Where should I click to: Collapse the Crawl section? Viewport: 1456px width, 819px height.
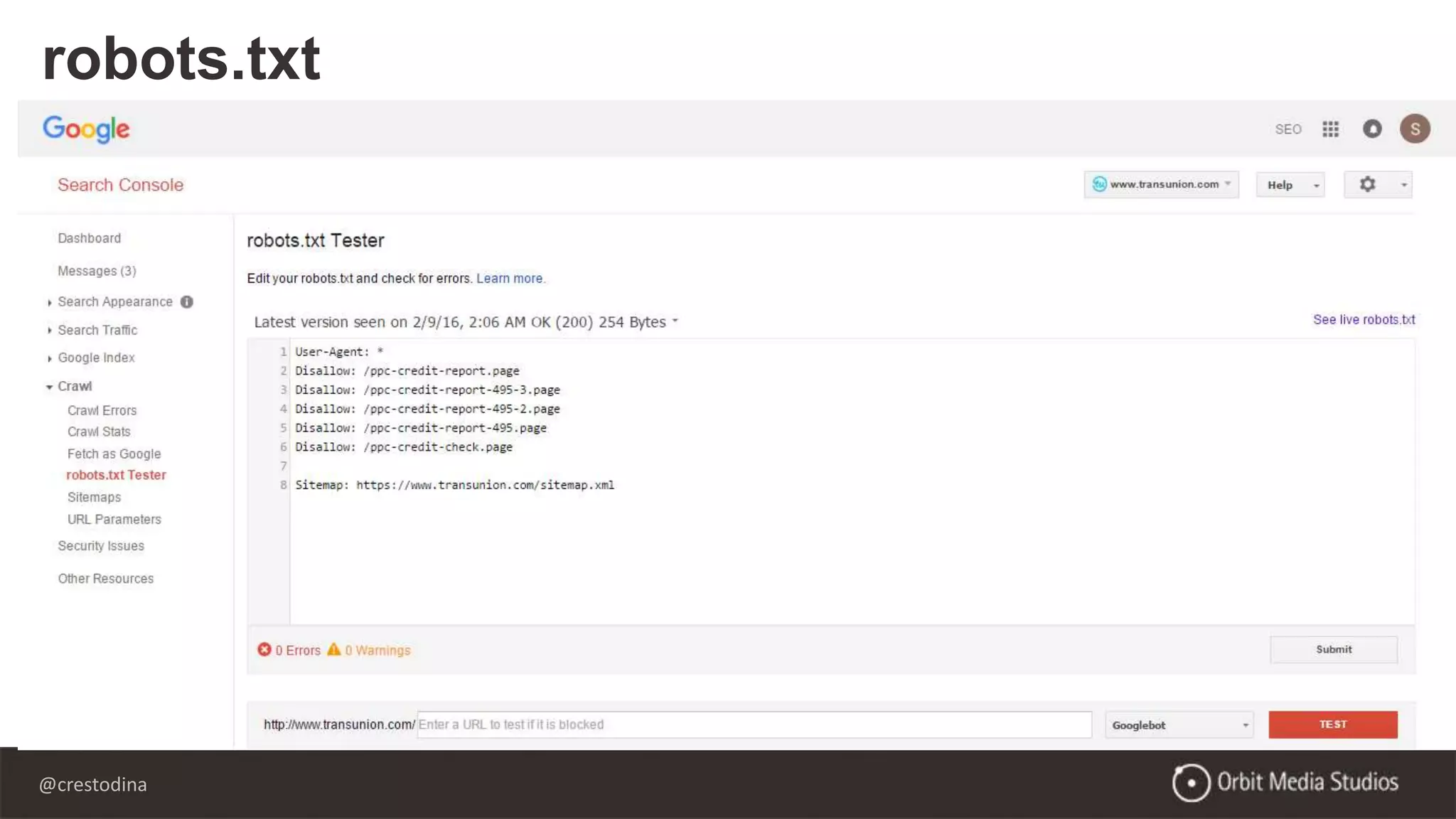click(x=49, y=387)
